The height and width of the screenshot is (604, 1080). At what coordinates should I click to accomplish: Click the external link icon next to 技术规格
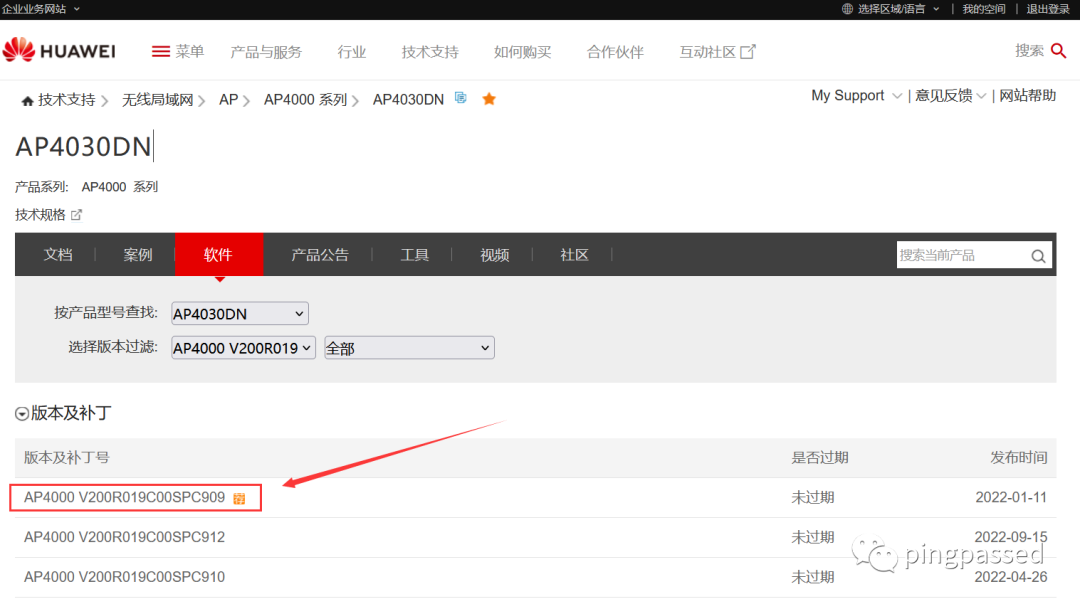coord(76,216)
